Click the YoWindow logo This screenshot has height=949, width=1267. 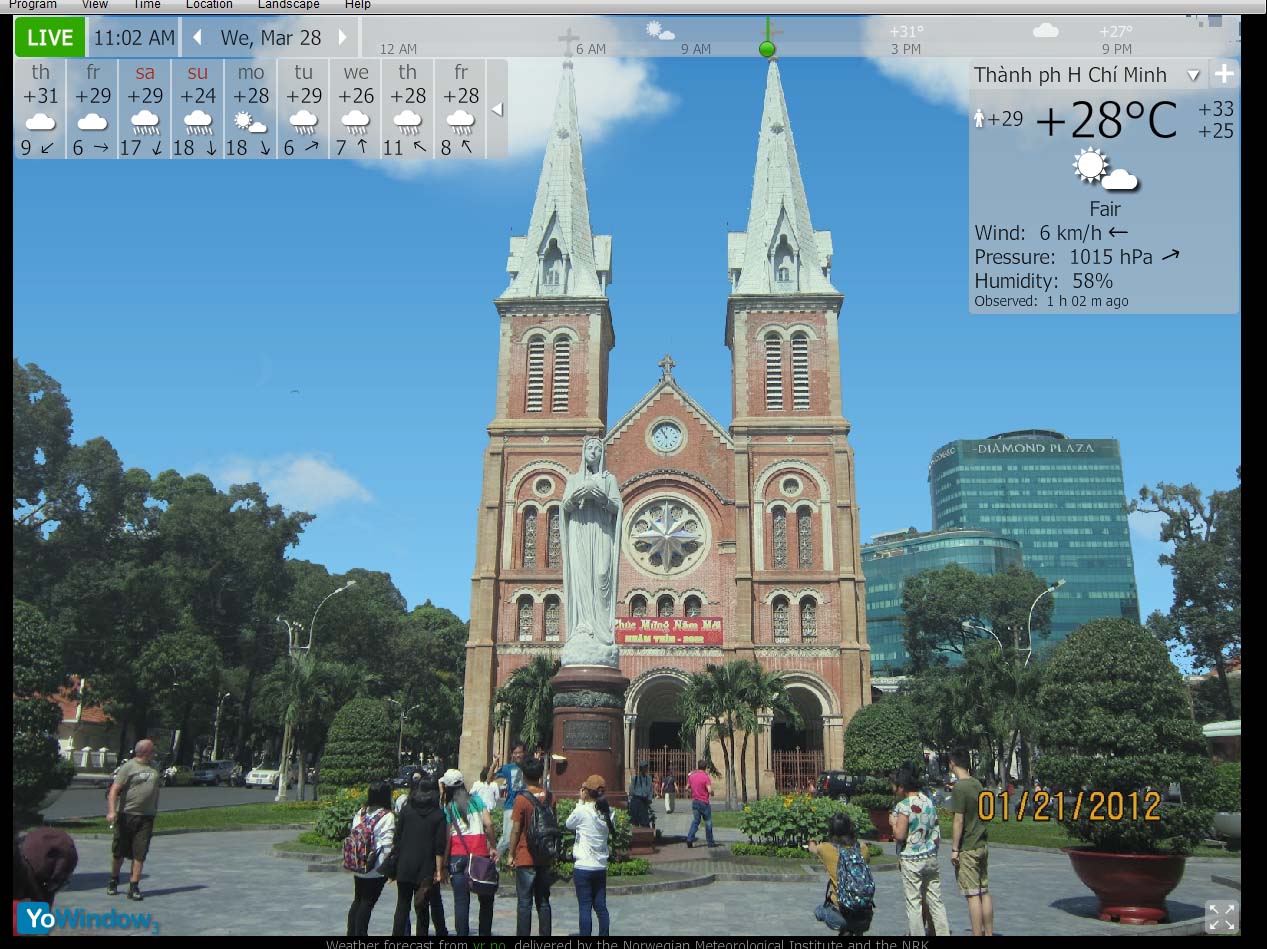pos(87,917)
